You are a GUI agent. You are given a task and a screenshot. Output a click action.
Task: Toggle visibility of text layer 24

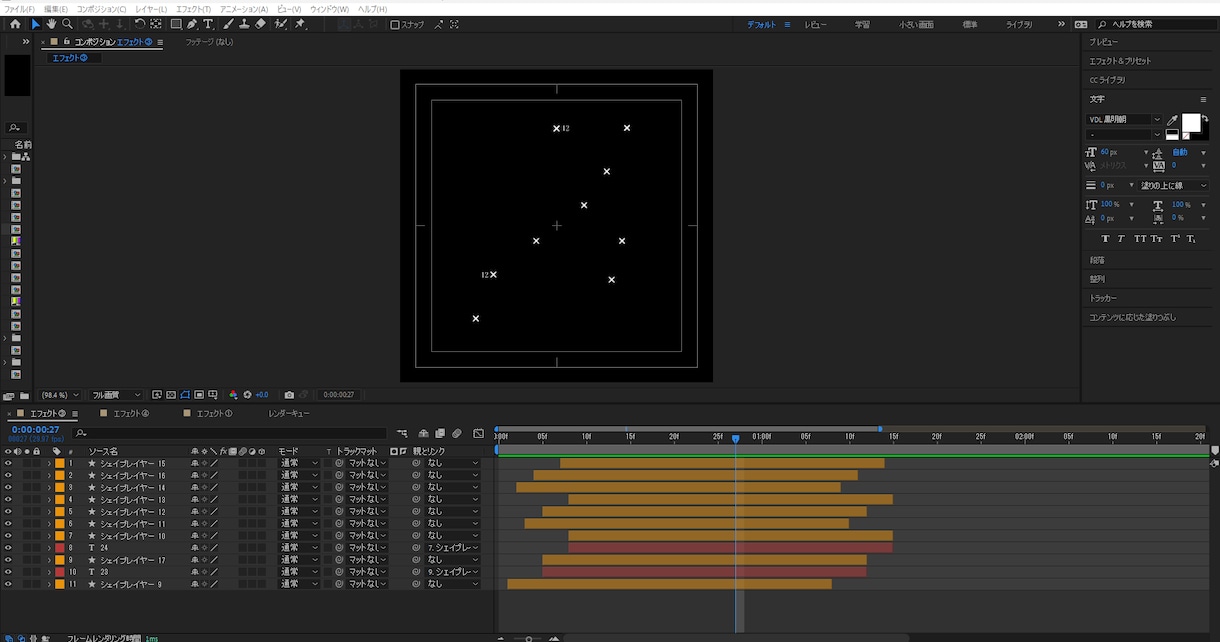point(8,548)
